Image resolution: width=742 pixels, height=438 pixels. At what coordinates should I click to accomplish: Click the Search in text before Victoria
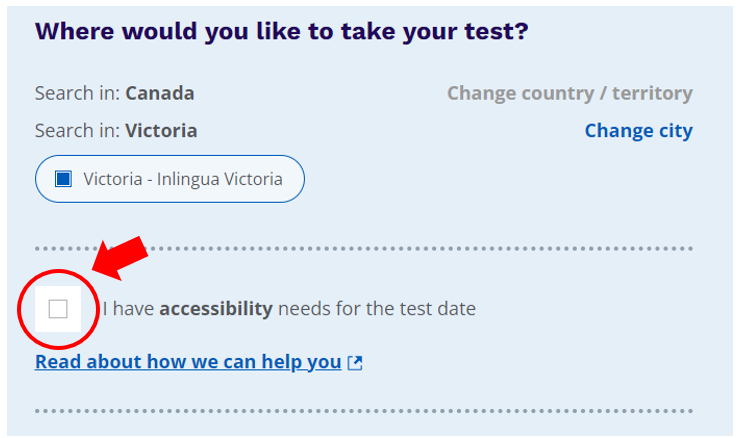(77, 131)
